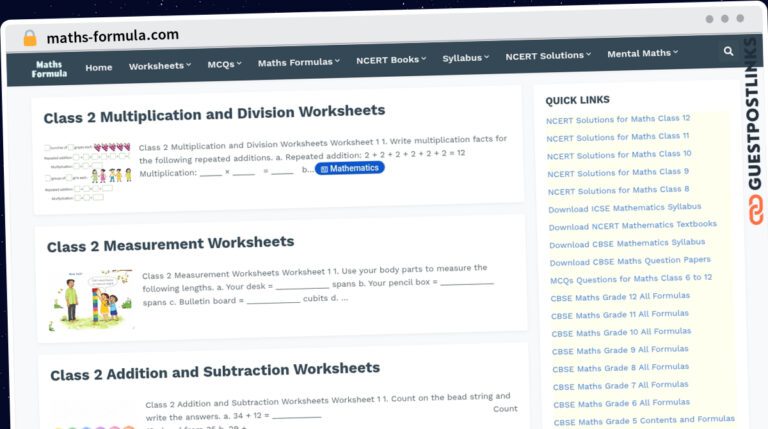Open NCERT Solutions for Maths Class 9
This screenshot has width=768, height=429.
618,173
